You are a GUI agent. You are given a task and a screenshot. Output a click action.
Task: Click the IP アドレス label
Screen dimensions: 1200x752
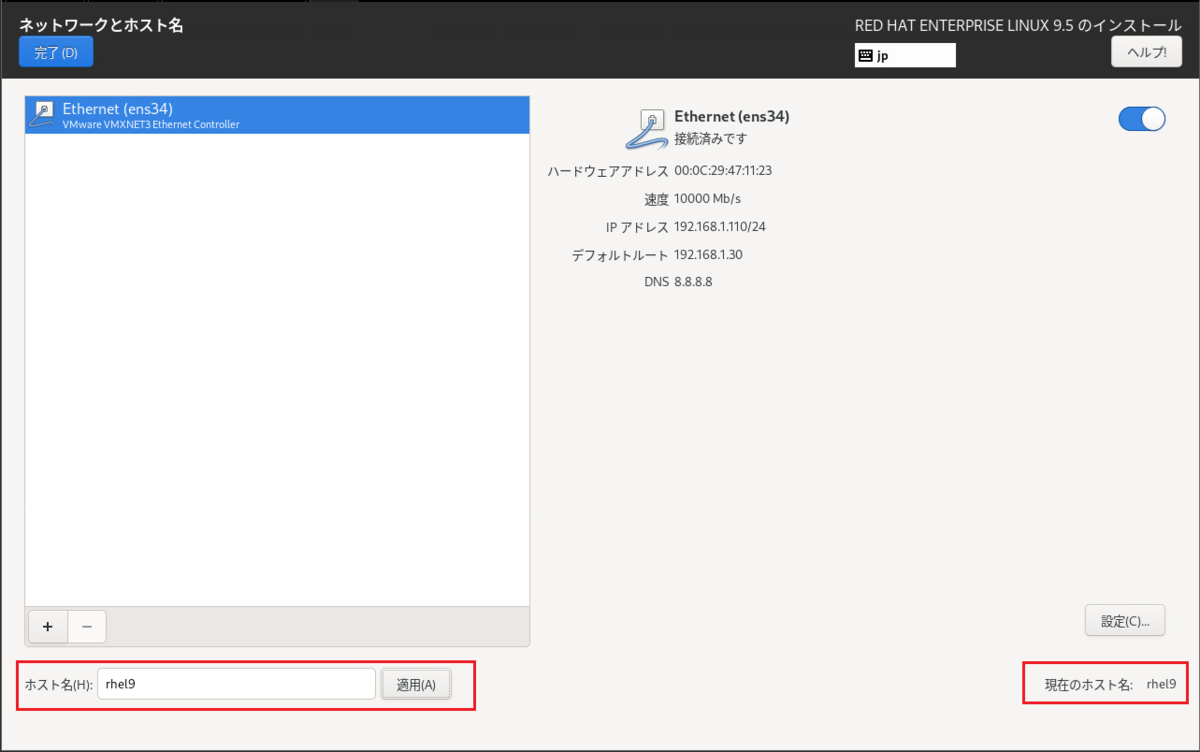click(637, 227)
